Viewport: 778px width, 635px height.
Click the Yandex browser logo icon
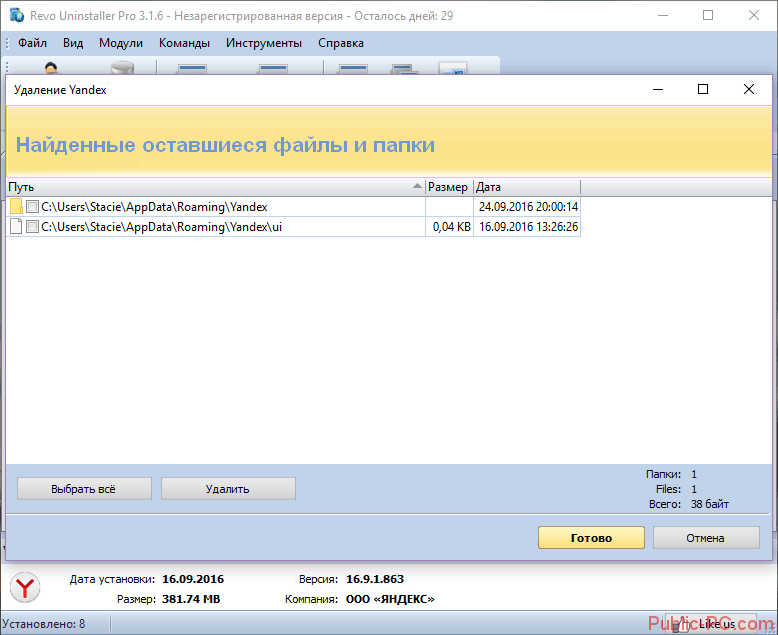coord(25,587)
